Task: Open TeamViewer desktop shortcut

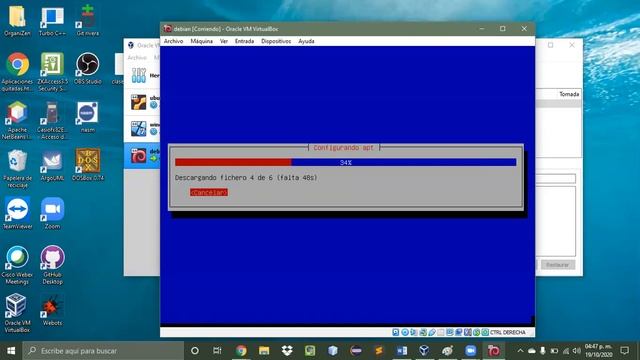Action: pyautogui.click(x=17, y=213)
